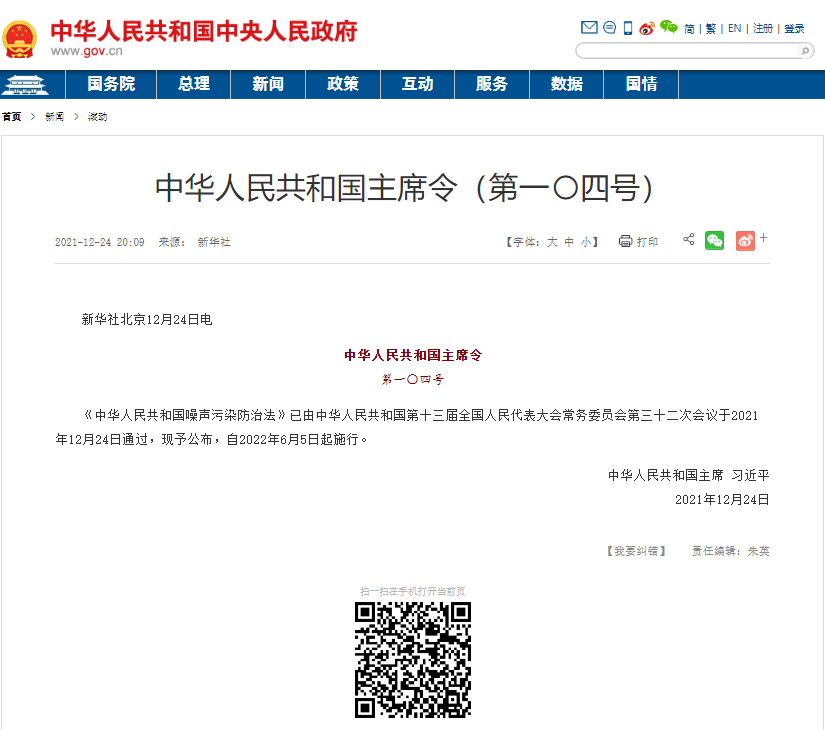Open the Weibo icon in top header
The image size is (825, 730).
(647, 28)
